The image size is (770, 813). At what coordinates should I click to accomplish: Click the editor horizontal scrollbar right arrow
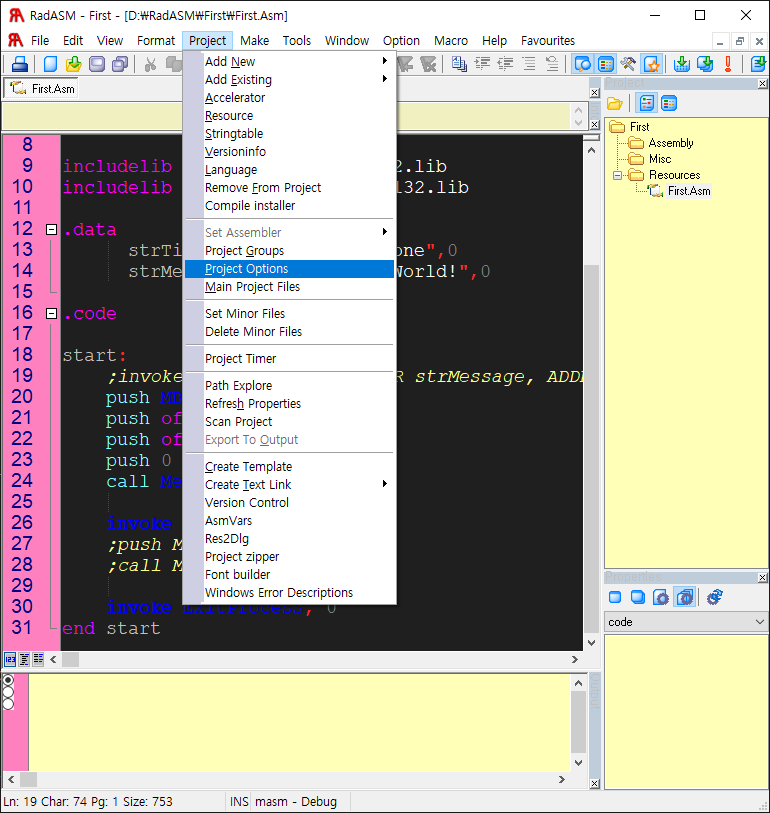575,660
